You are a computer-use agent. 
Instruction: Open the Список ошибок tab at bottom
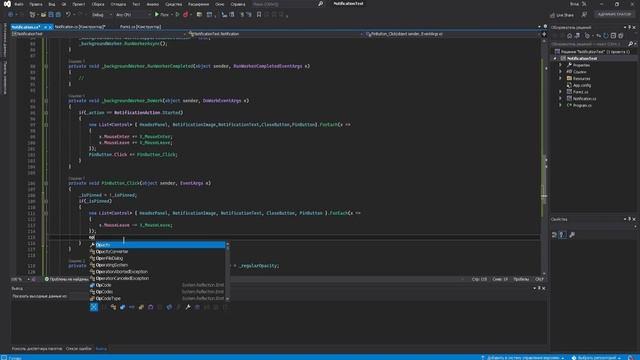pyautogui.click(x=79, y=349)
